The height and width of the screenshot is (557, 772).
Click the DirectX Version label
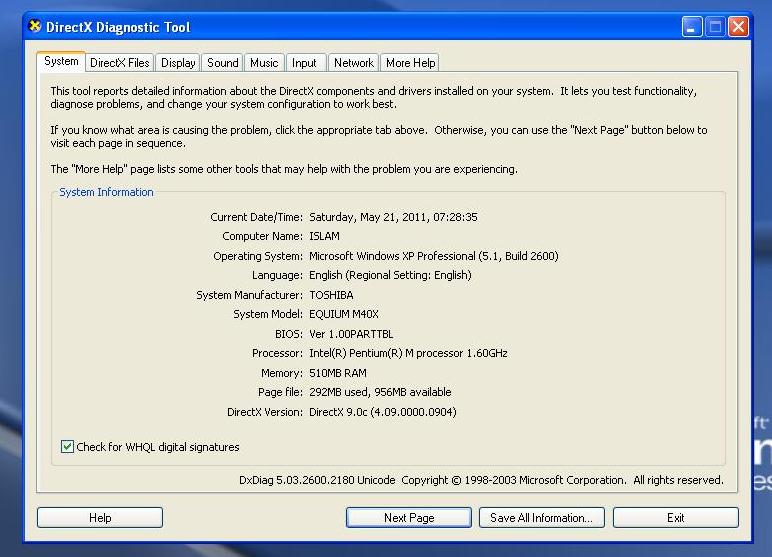(264, 412)
